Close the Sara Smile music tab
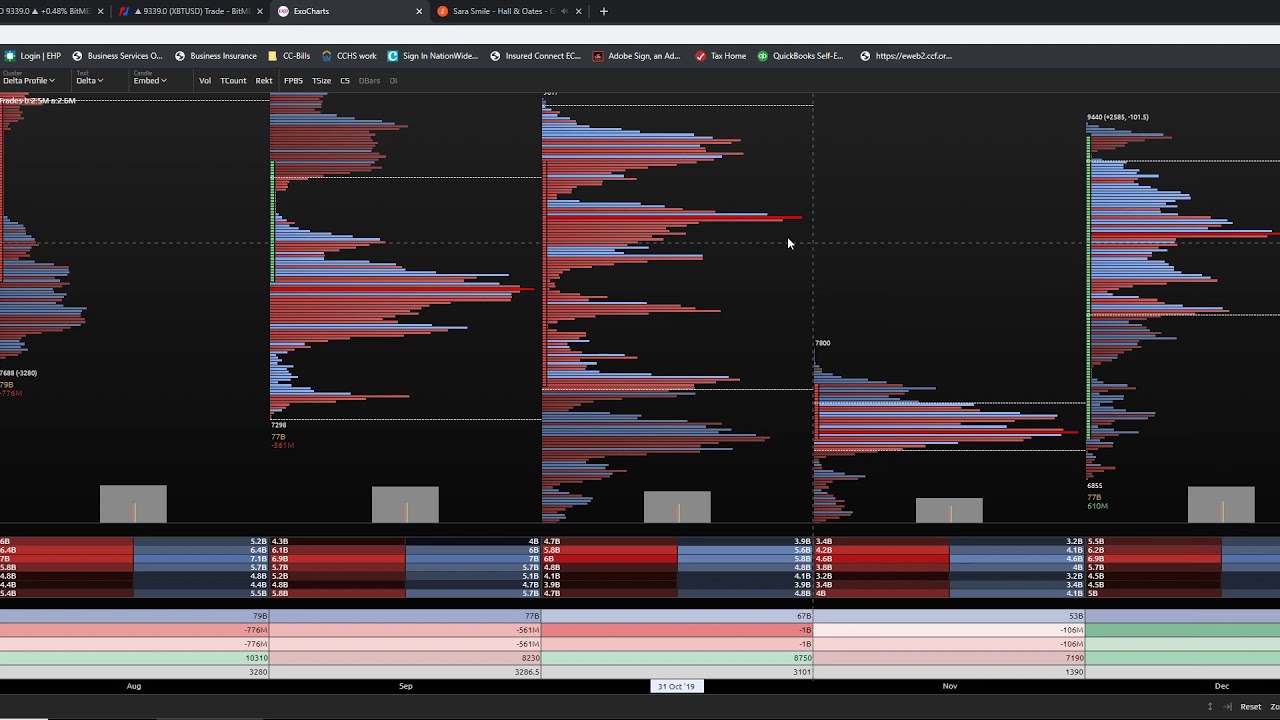 point(578,11)
